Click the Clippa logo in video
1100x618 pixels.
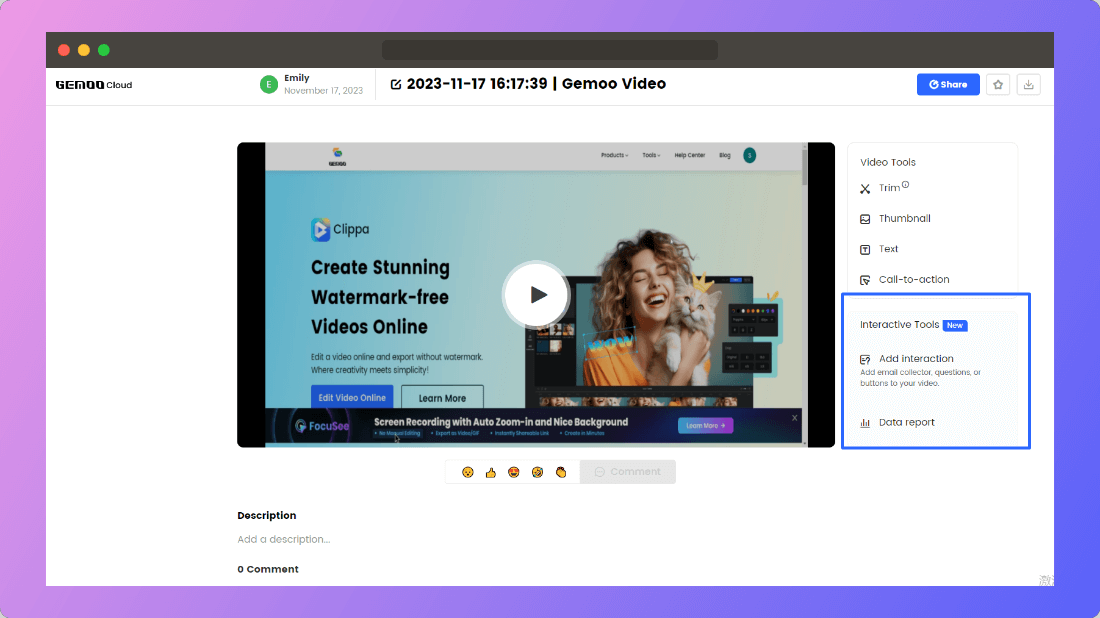click(340, 229)
